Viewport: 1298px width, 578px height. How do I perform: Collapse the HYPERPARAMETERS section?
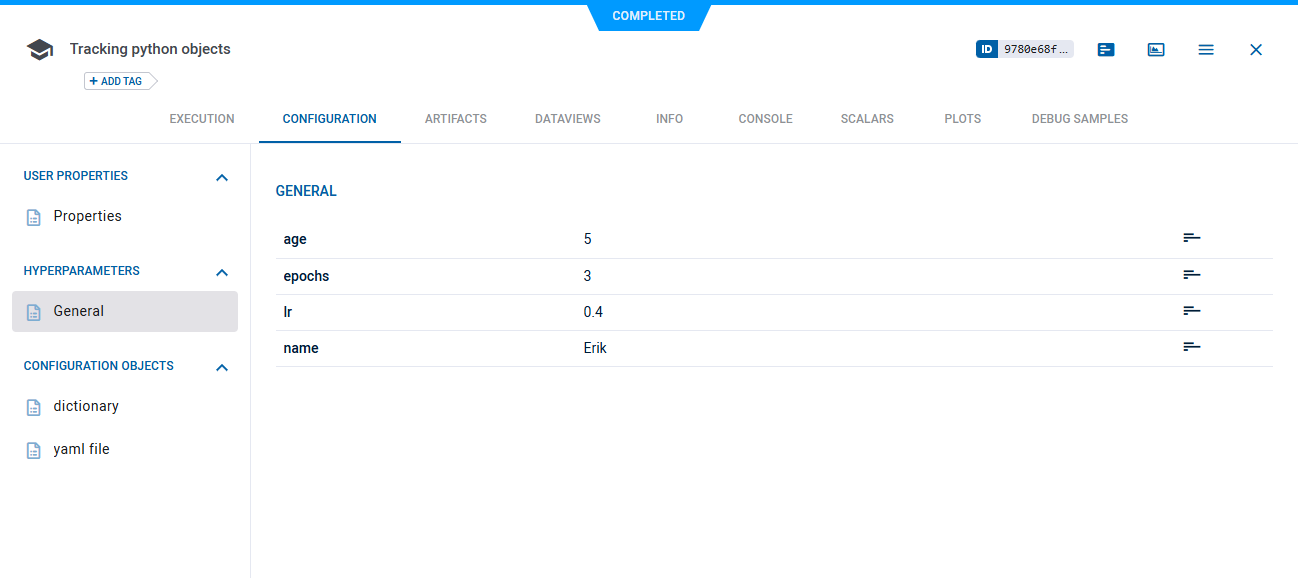pyautogui.click(x=222, y=272)
